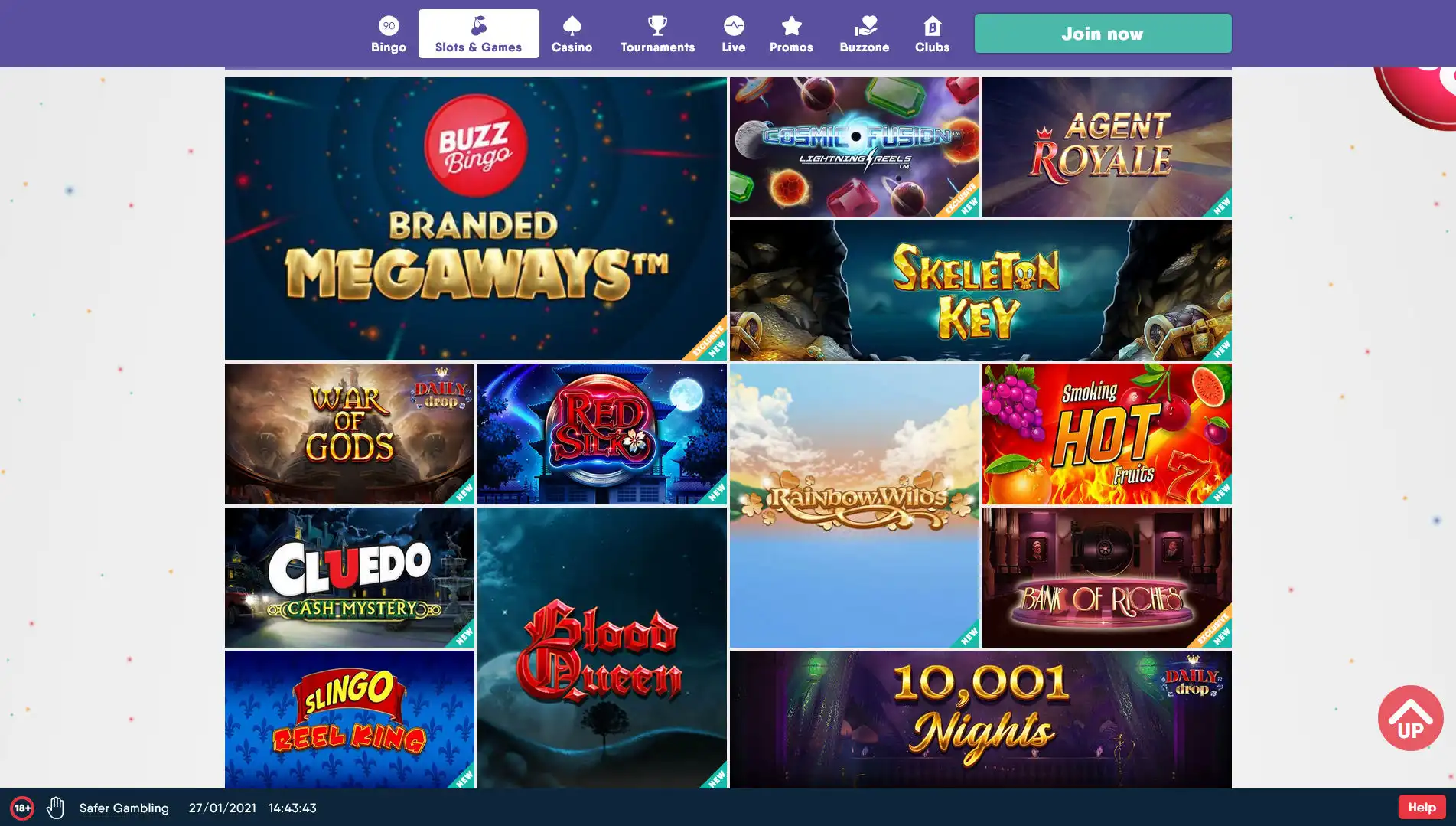Screen dimensions: 1456x826
Task: Open the Branded Megaways game tile
Action: [475, 218]
